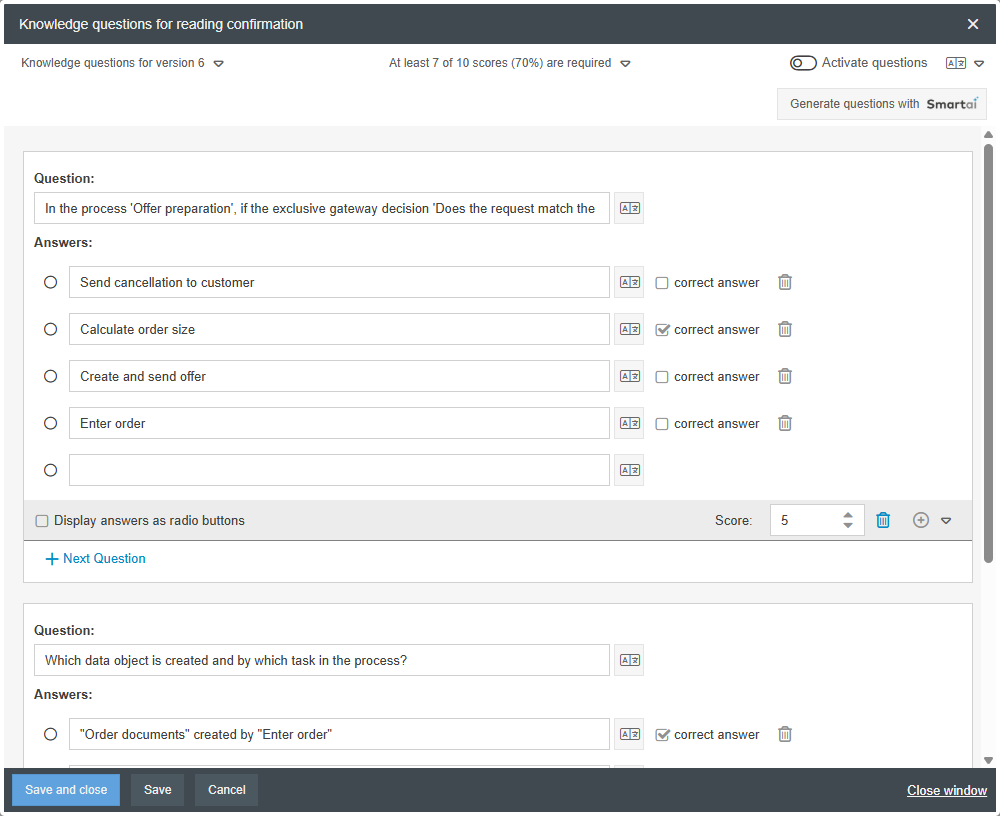Select the radio button for the empty answer
1000x816 pixels.
(x=50, y=470)
